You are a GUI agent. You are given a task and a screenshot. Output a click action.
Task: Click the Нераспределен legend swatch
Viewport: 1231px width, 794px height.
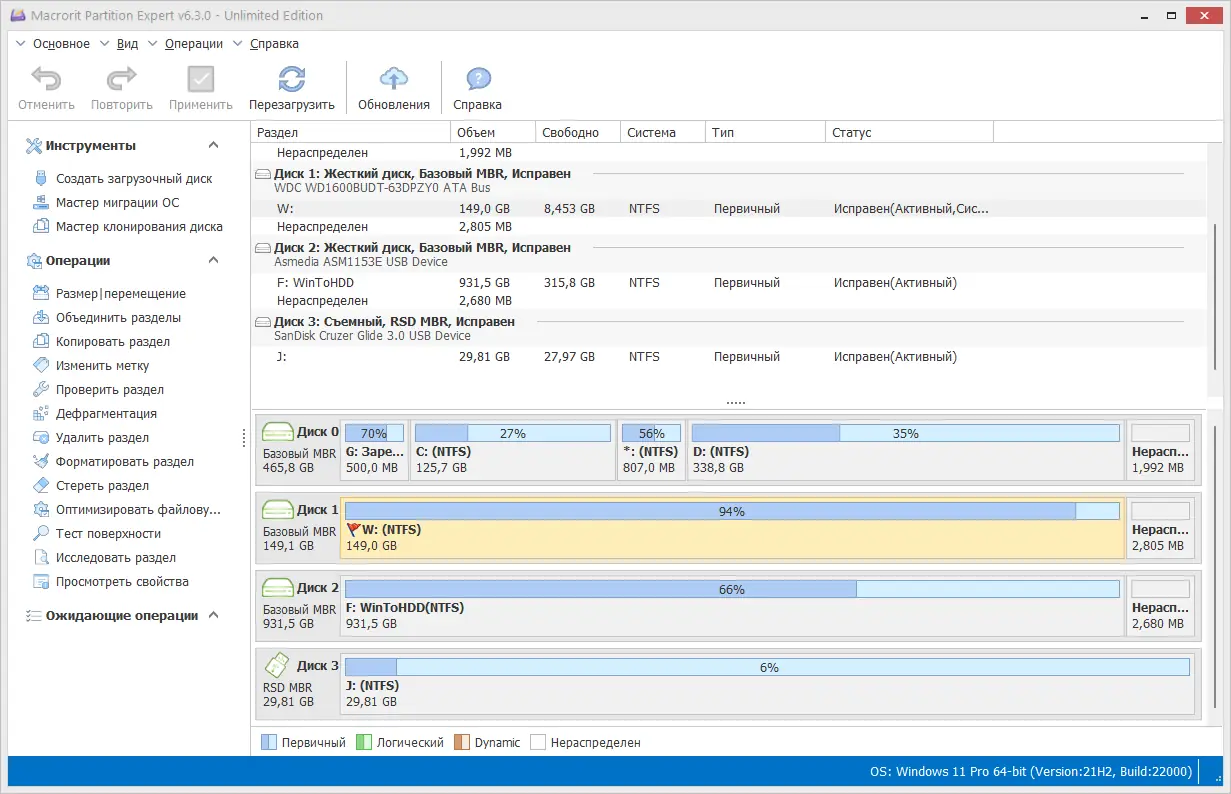(x=537, y=743)
